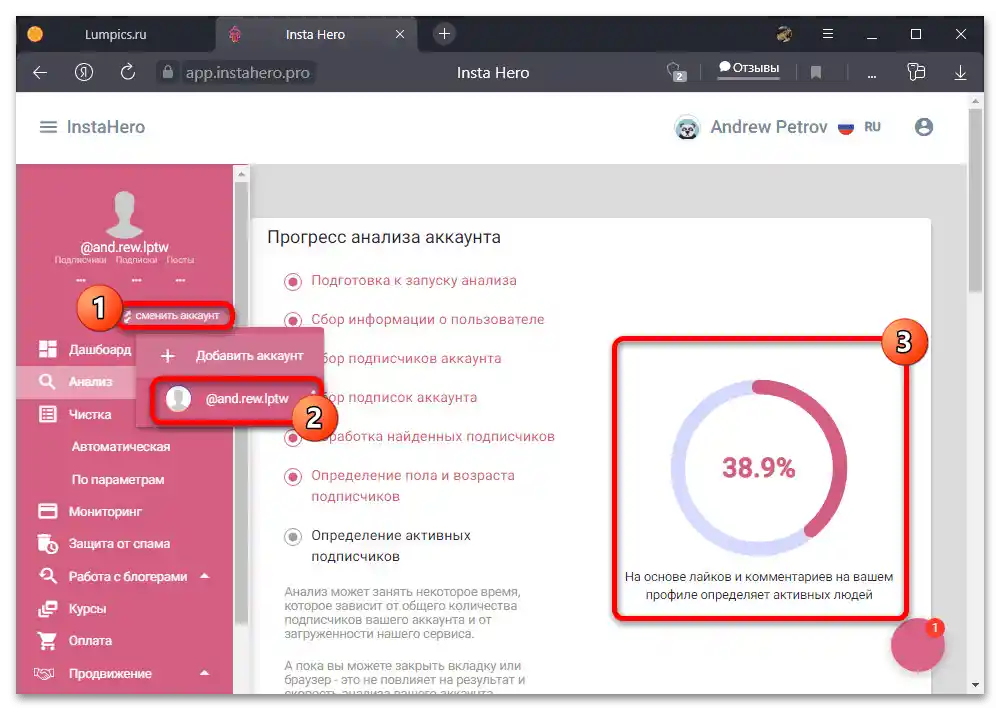Click the Оплата shopping cart icon

coord(47,640)
